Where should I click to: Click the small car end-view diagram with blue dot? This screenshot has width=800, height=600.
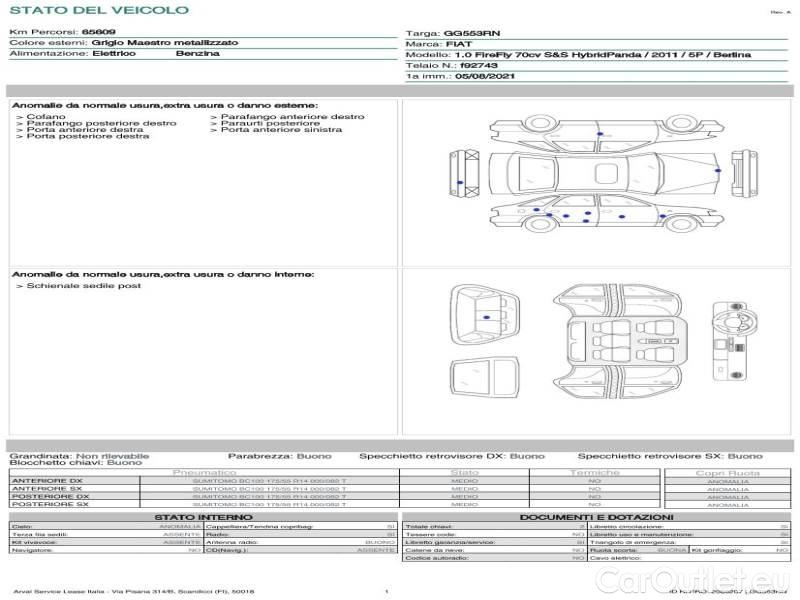pos(465,171)
